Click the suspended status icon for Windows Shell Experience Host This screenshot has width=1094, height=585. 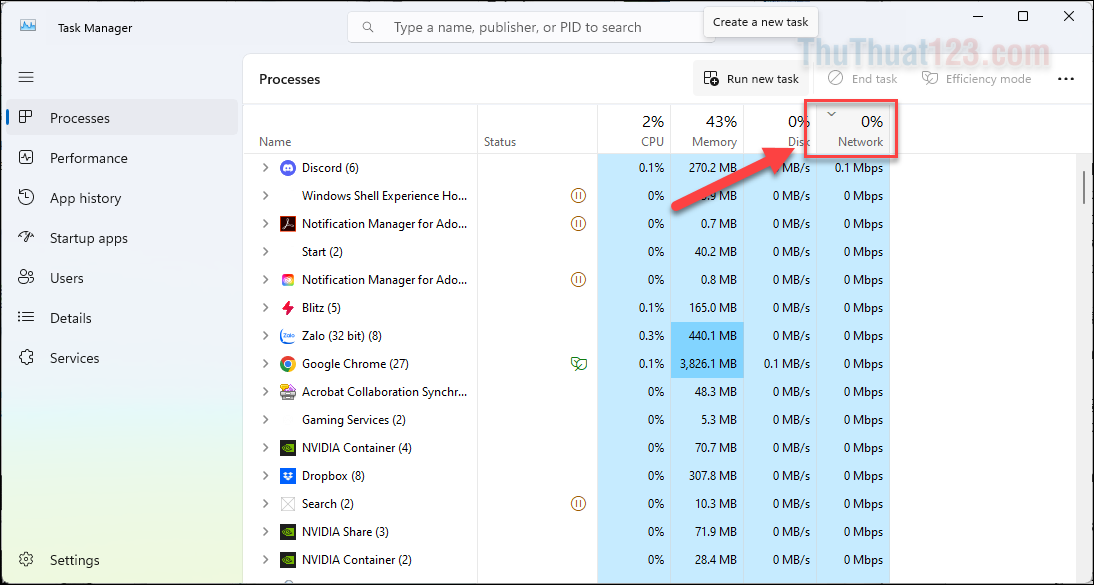(x=578, y=195)
